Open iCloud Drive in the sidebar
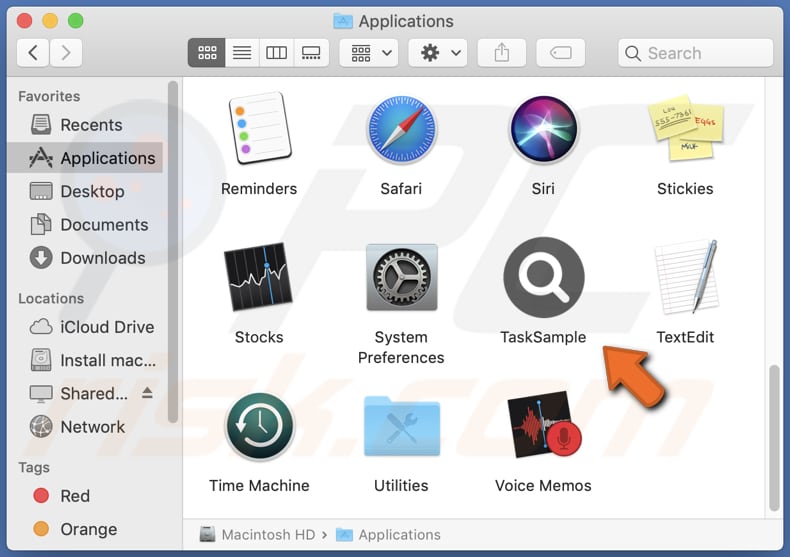 pyautogui.click(x=85, y=327)
